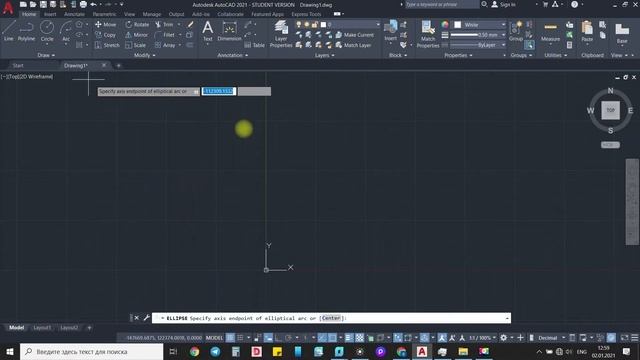
Task: Open Layer Properties manager
Action: click(281, 34)
